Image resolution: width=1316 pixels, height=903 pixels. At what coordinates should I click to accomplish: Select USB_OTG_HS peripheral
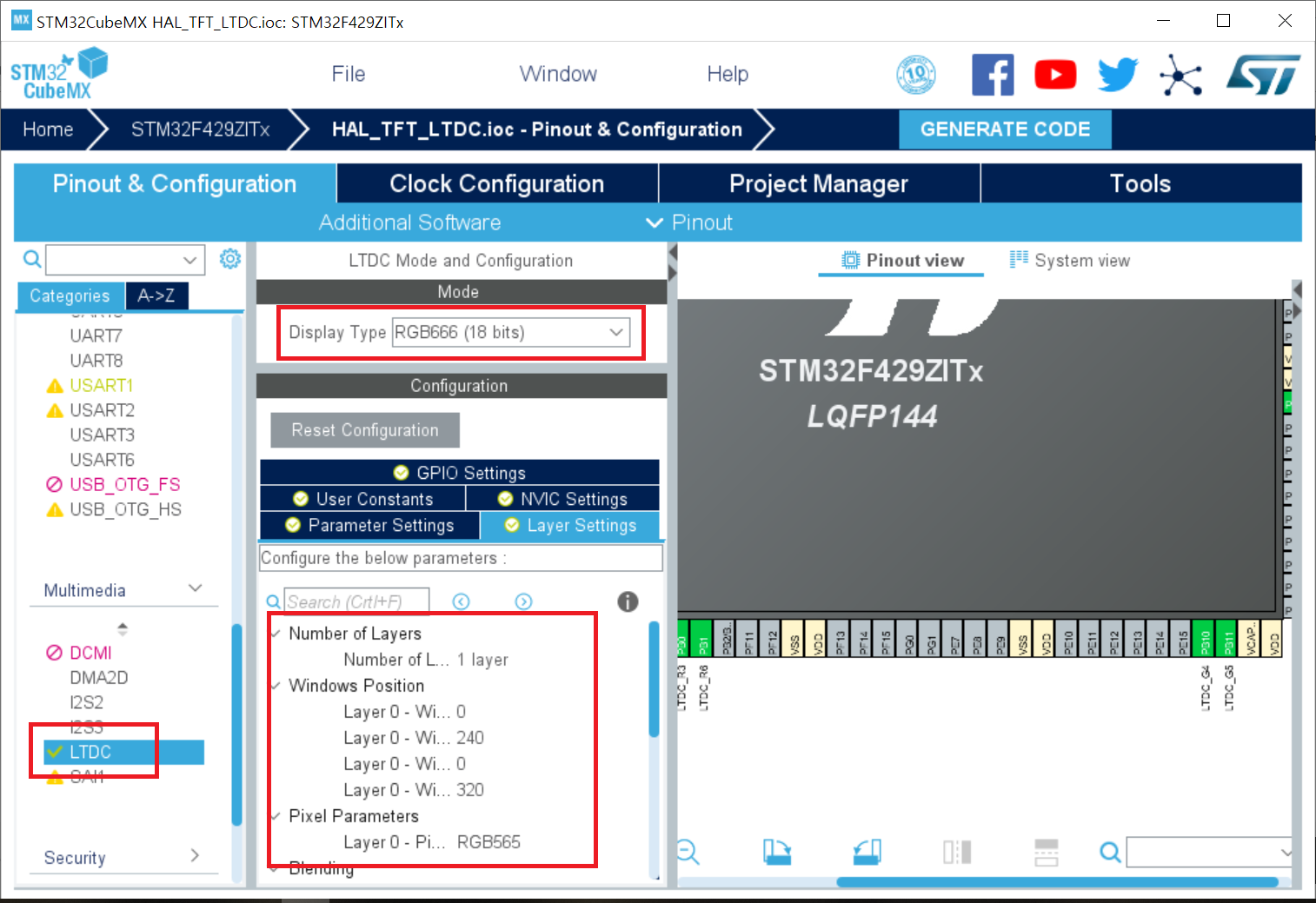pyautogui.click(x=125, y=509)
